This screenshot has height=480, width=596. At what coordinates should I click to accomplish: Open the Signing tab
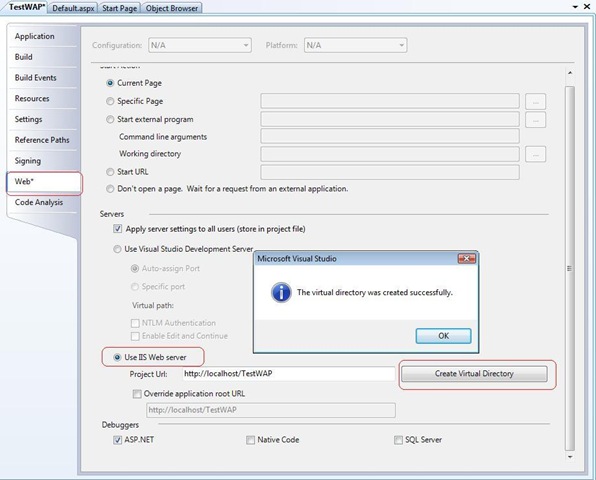pyautogui.click(x=43, y=161)
